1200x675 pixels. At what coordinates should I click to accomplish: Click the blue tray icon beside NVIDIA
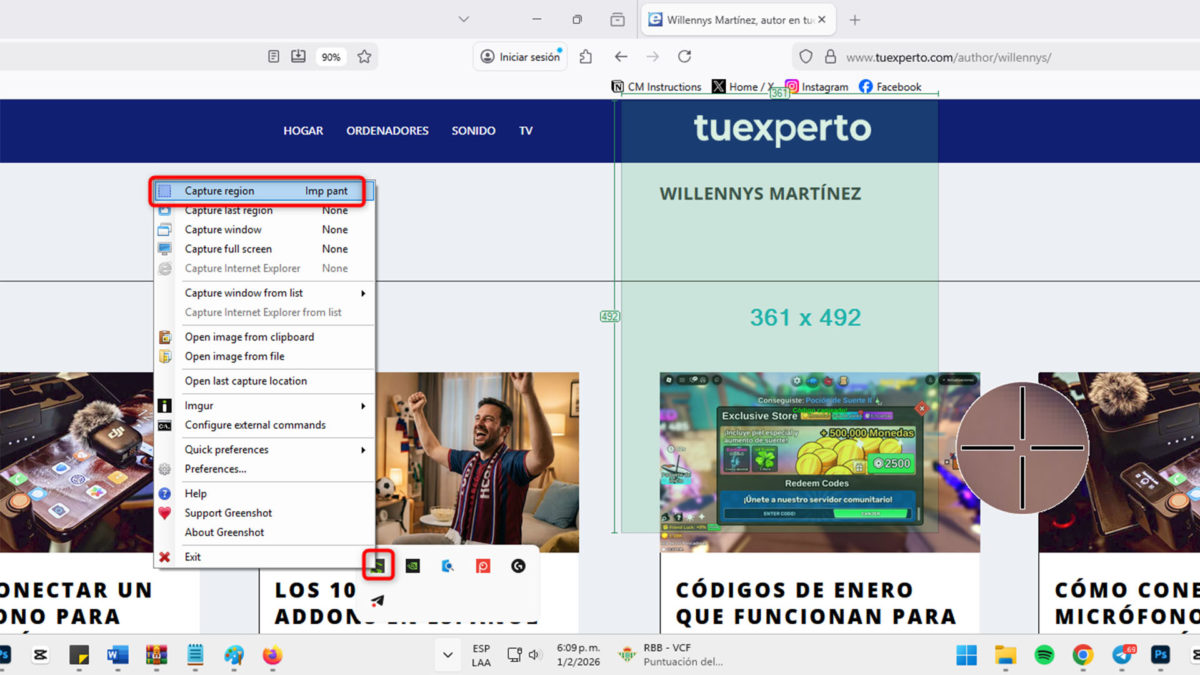448,566
